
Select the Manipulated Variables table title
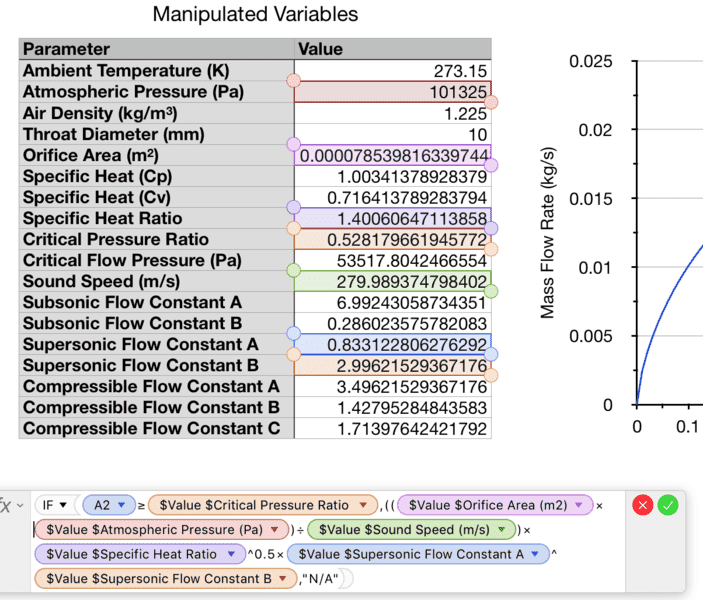pos(255,15)
